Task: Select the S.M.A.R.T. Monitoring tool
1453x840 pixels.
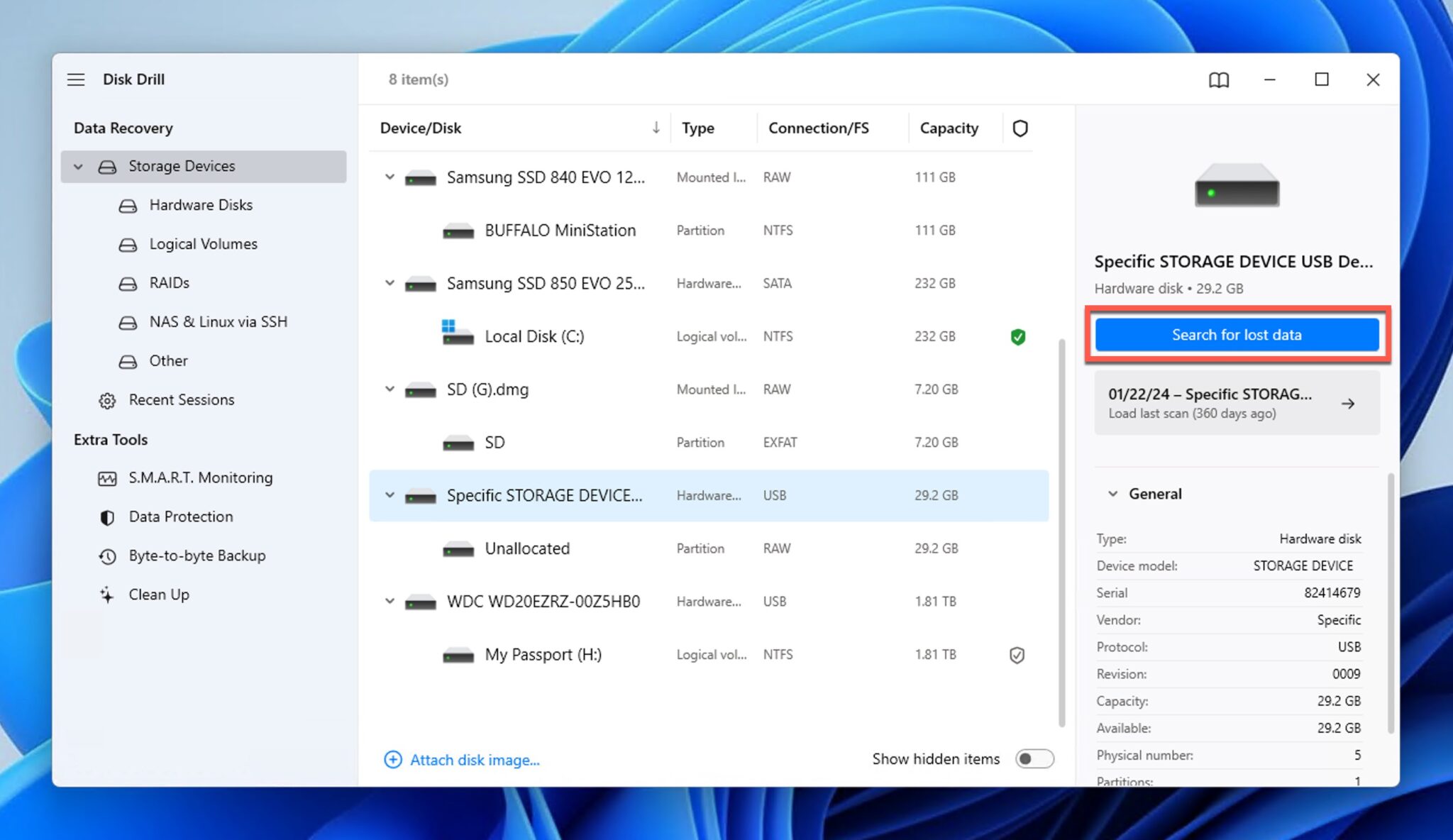Action: tap(200, 477)
